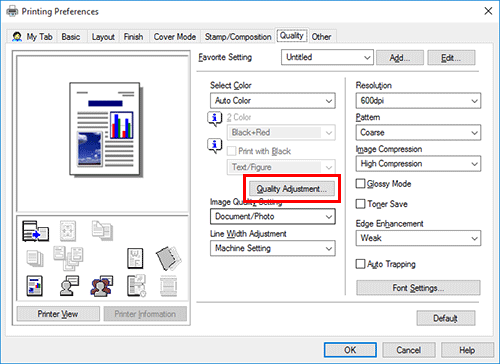Enable the Glossy Mode checkbox
The width and height of the screenshot is (500, 364).
tap(360, 184)
